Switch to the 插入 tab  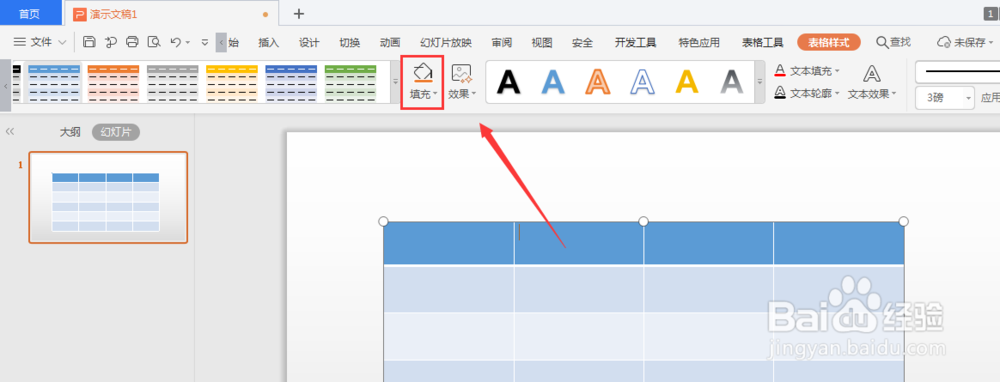(268, 43)
